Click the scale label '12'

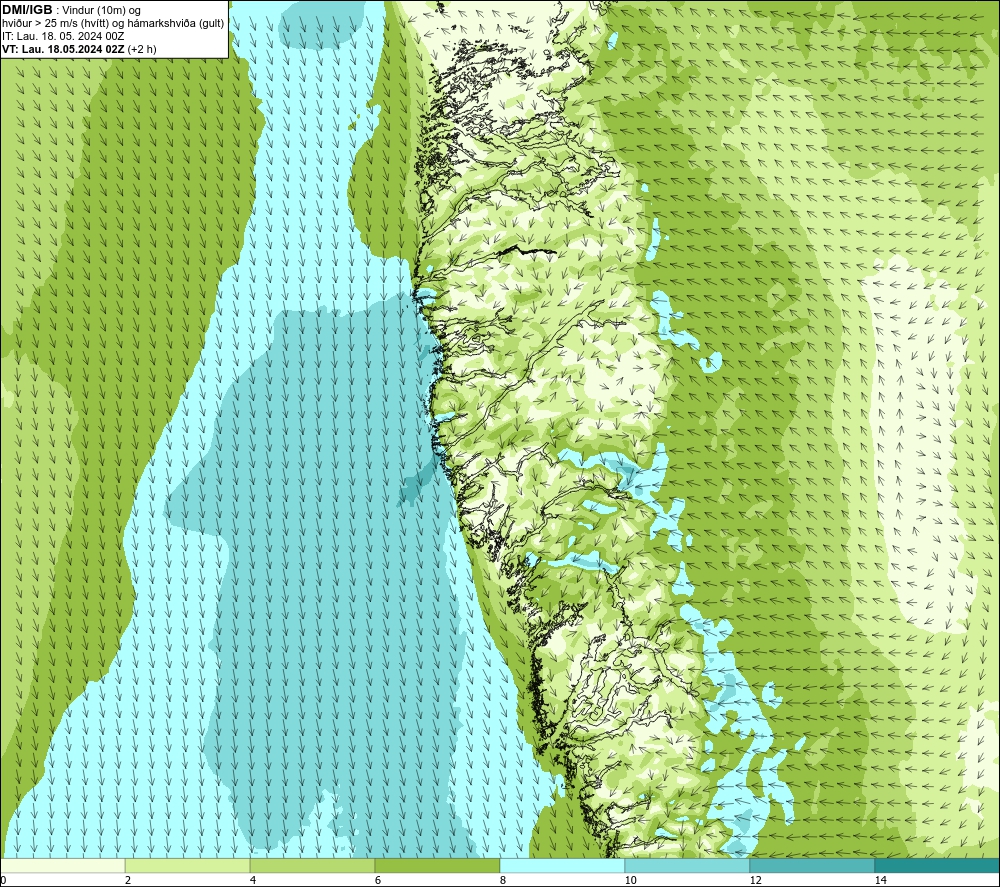pos(755,880)
